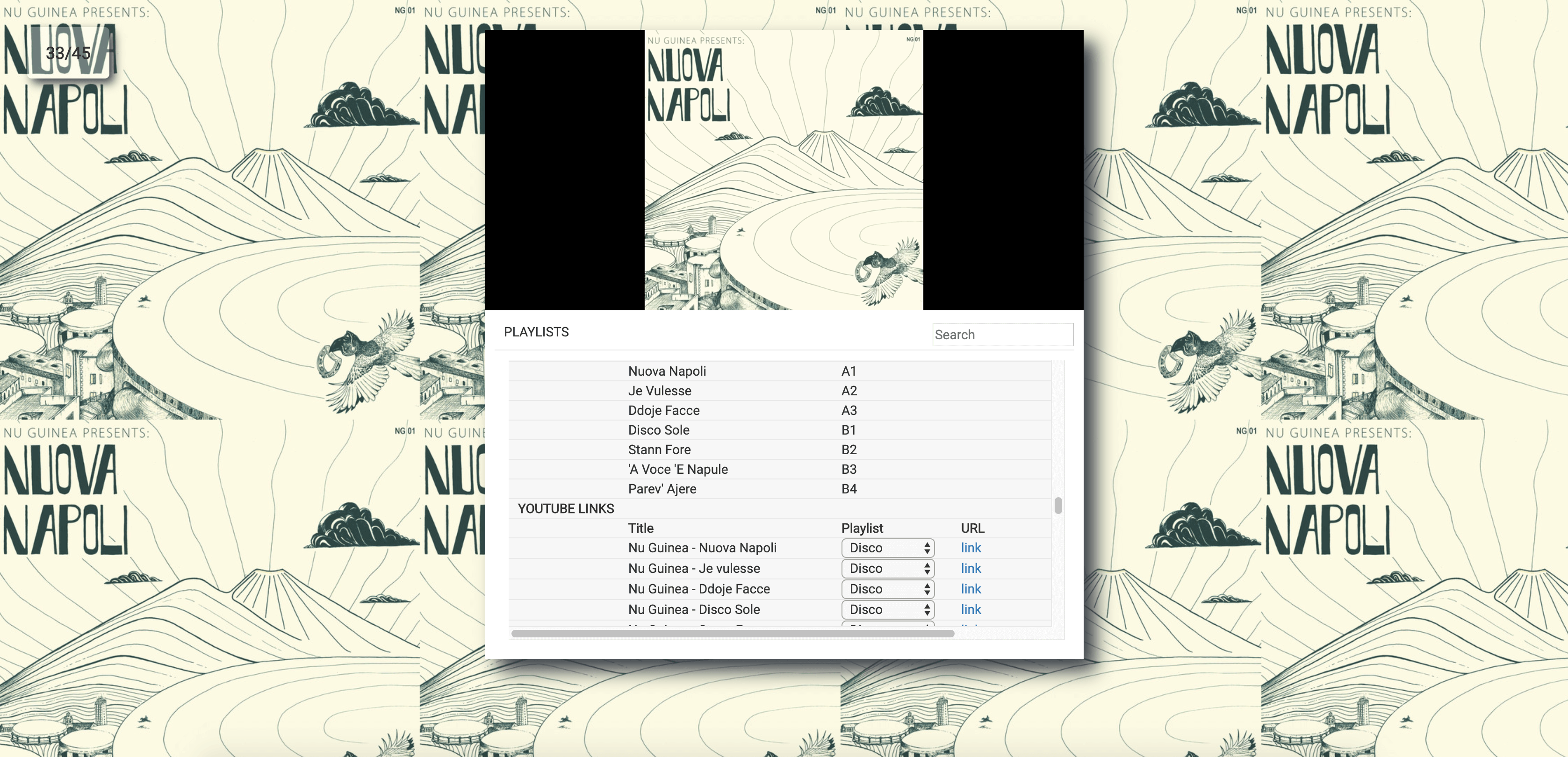Image resolution: width=1568 pixels, height=757 pixels.
Task: Click the vertical scrollbar thumb in playlist panel
Action: [x=1058, y=506]
